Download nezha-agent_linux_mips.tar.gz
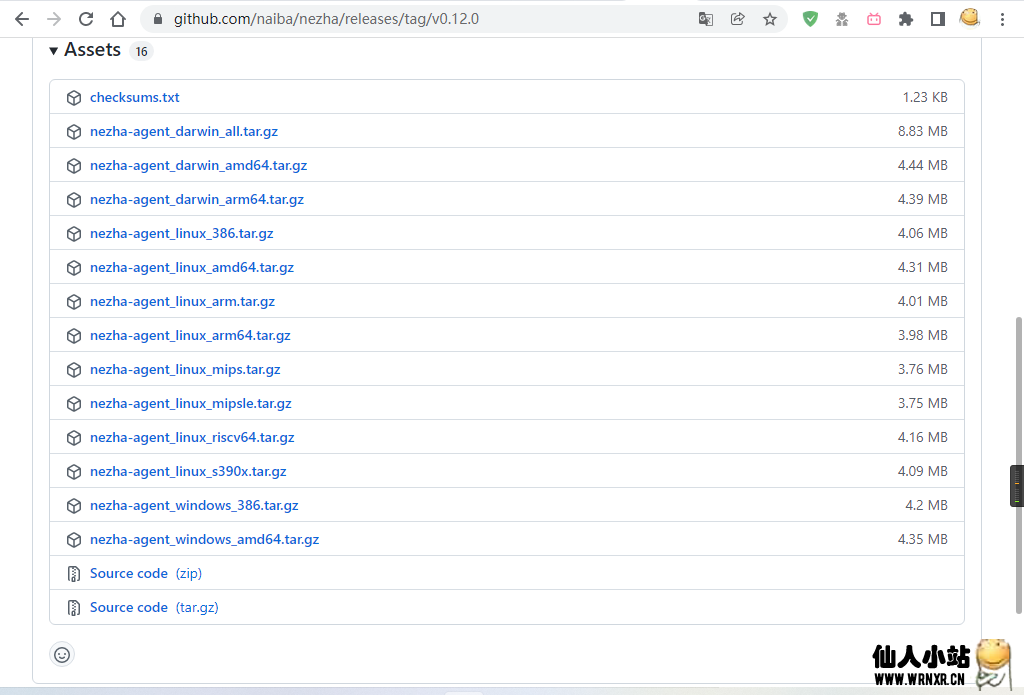The width and height of the screenshot is (1024, 695). tap(185, 369)
